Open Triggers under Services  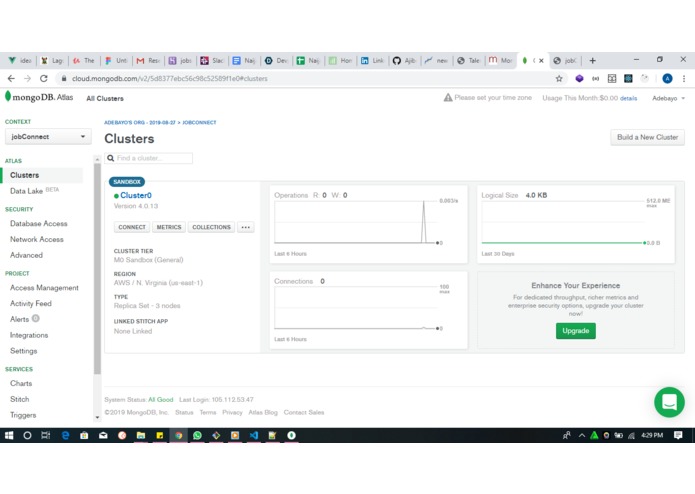tap(23, 415)
